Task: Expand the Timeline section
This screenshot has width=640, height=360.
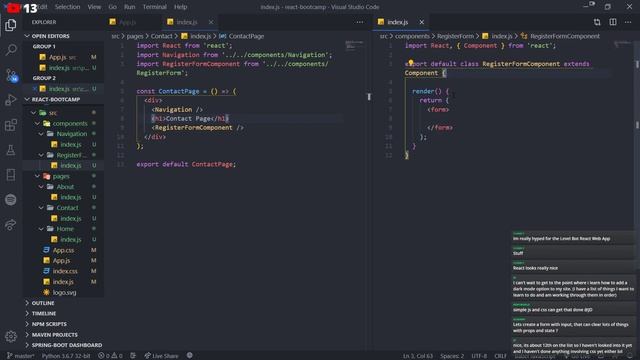Action: click(x=63, y=313)
